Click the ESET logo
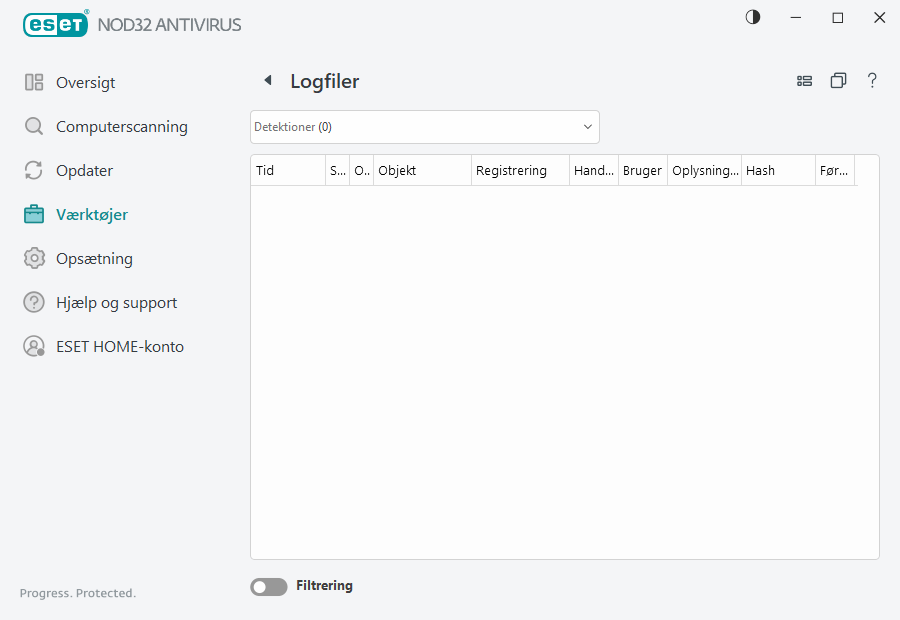This screenshot has height=620, width=900. click(55, 24)
